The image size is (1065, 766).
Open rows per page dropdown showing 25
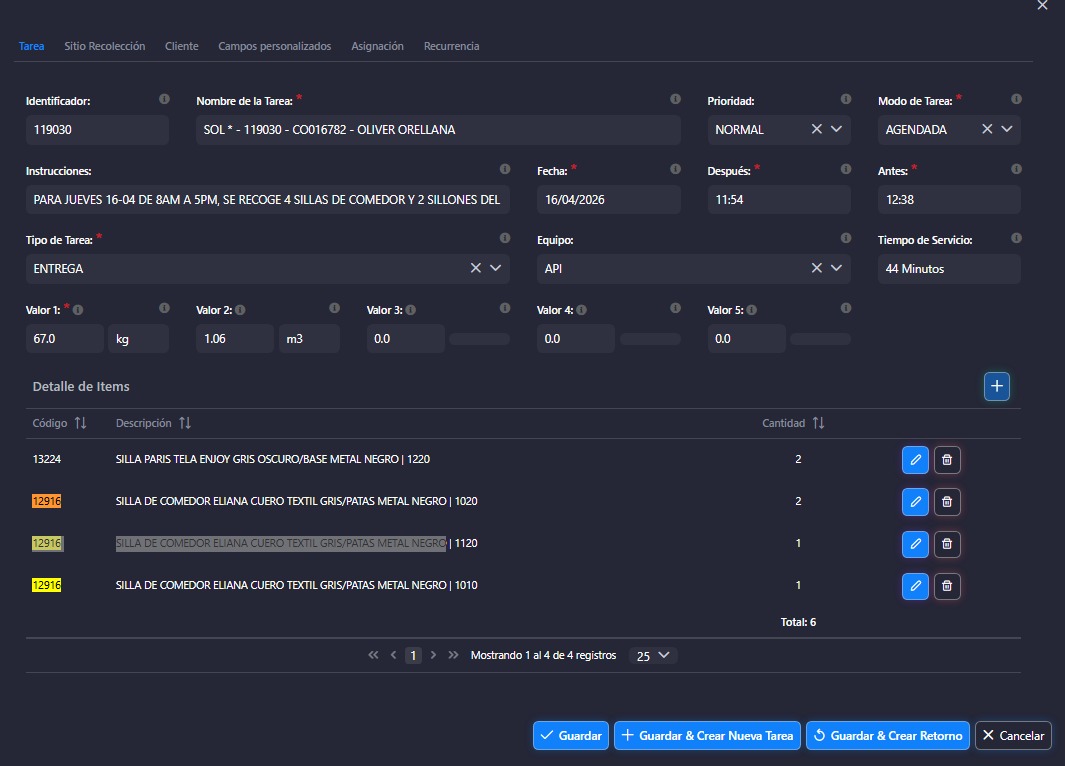pyautogui.click(x=653, y=656)
